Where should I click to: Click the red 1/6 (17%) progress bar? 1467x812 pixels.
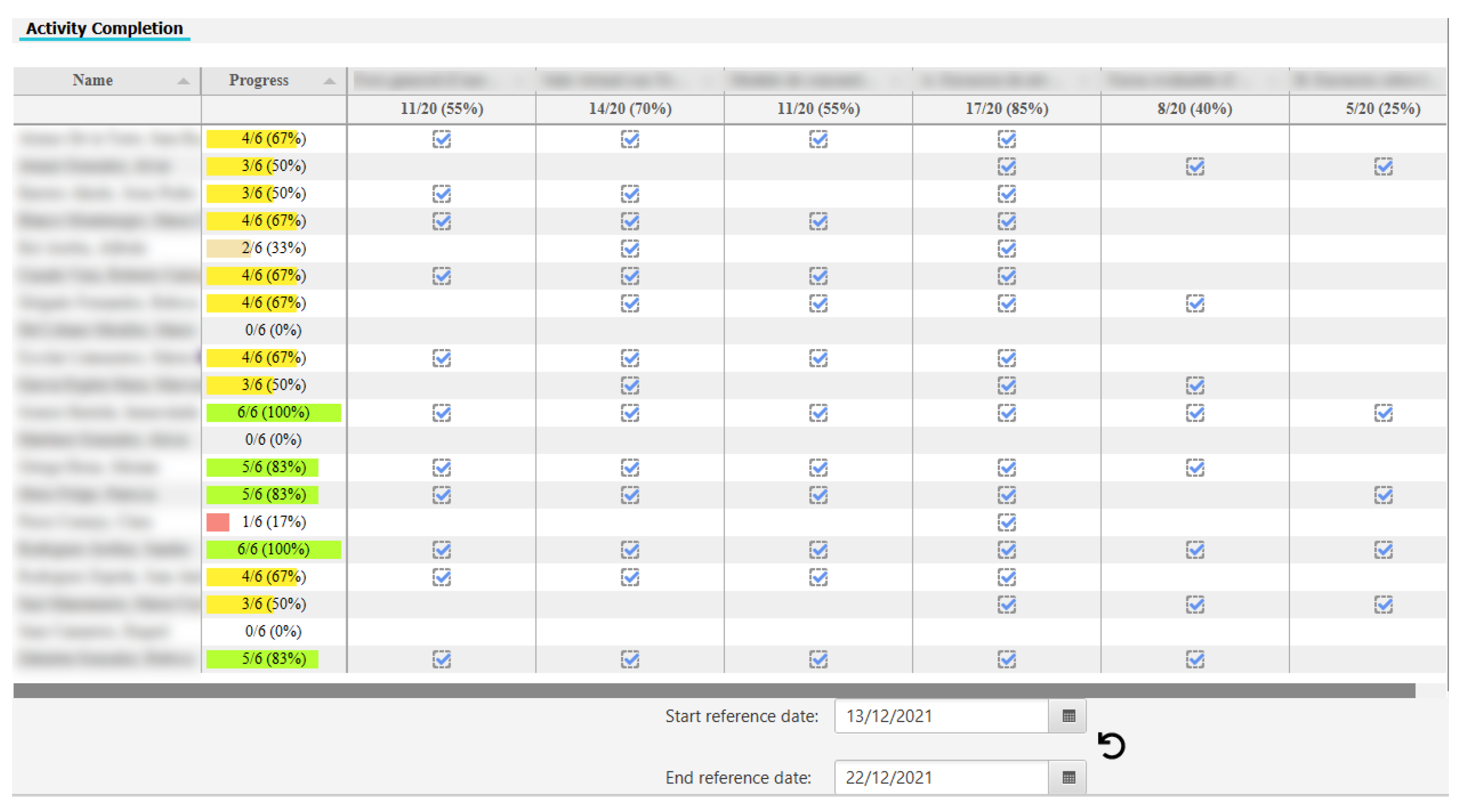pyautogui.click(x=218, y=522)
